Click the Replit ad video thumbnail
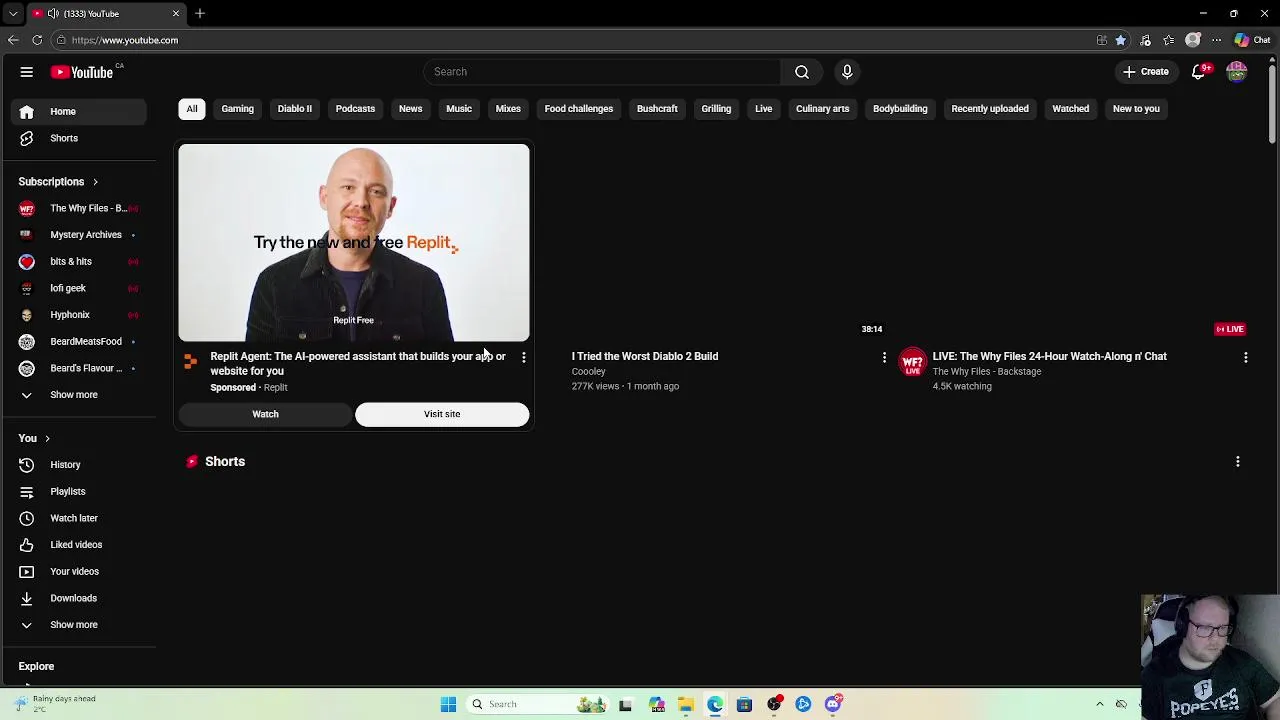 click(x=354, y=243)
